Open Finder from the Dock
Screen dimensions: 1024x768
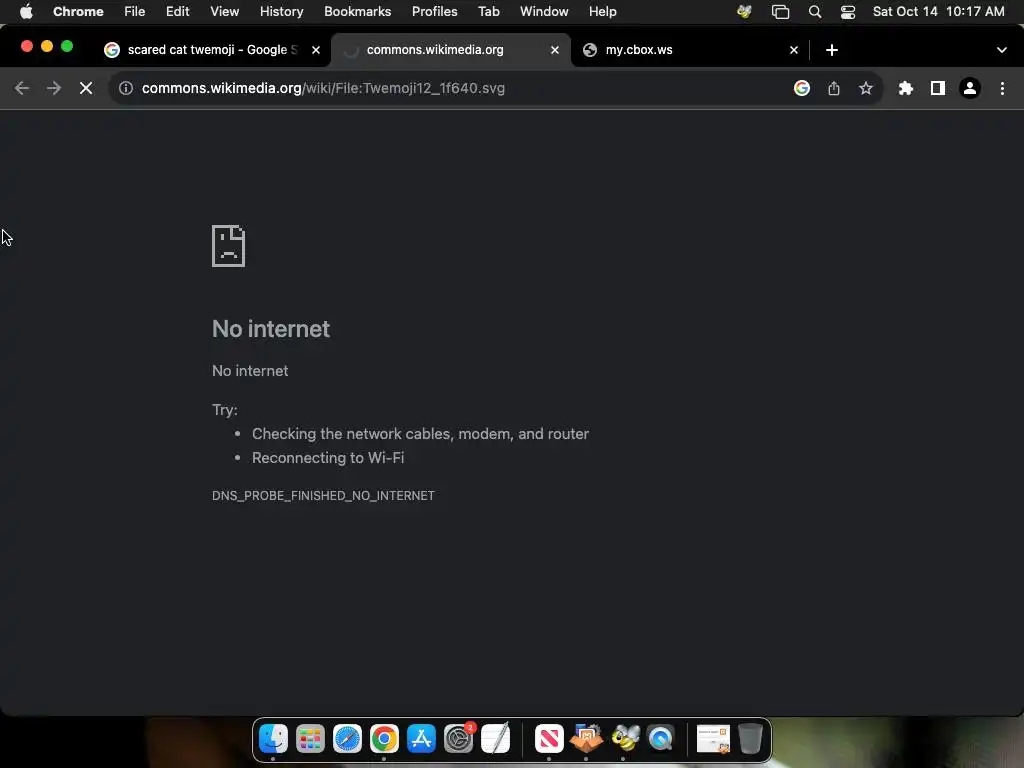click(273, 739)
